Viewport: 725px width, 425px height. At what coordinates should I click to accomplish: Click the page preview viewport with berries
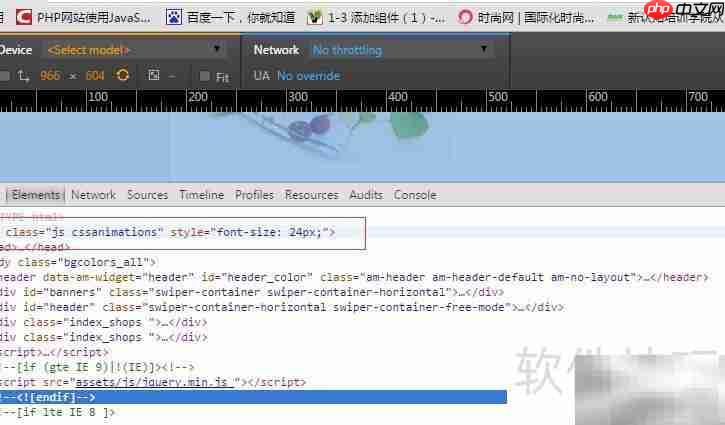coord(362,147)
